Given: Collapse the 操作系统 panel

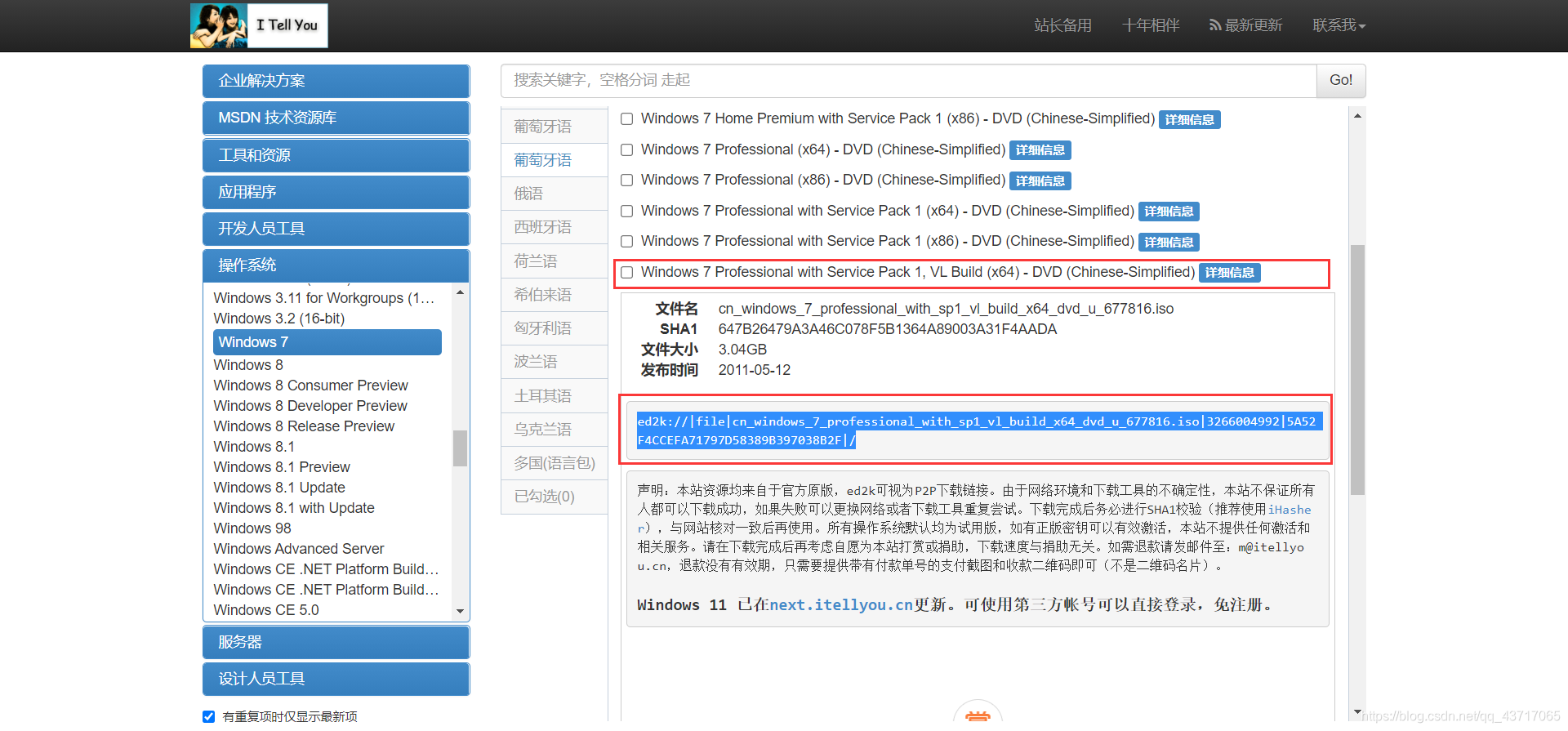Looking at the screenshot, I should pyautogui.click(x=336, y=265).
